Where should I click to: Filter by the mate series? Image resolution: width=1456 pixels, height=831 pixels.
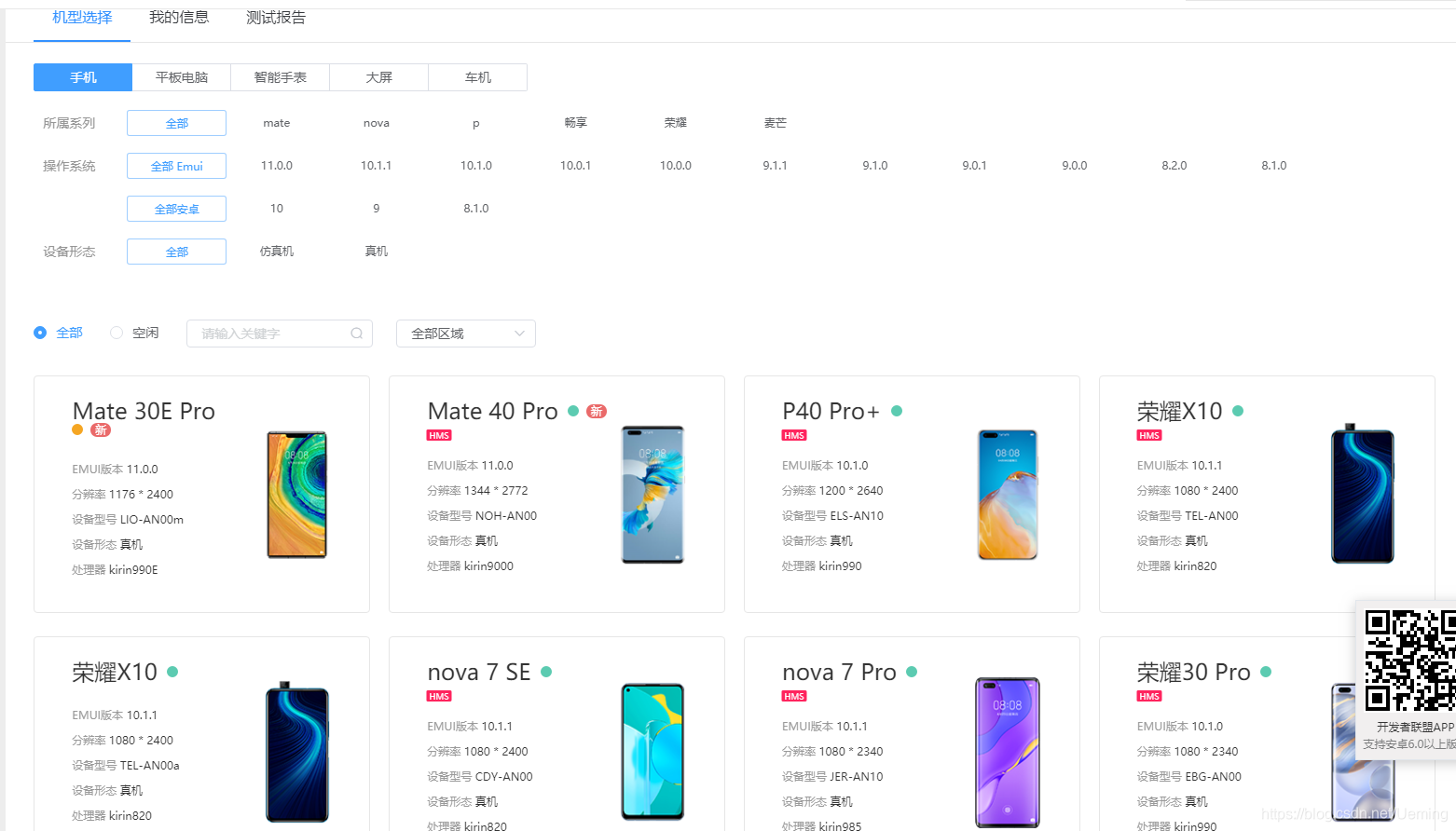click(277, 123)
